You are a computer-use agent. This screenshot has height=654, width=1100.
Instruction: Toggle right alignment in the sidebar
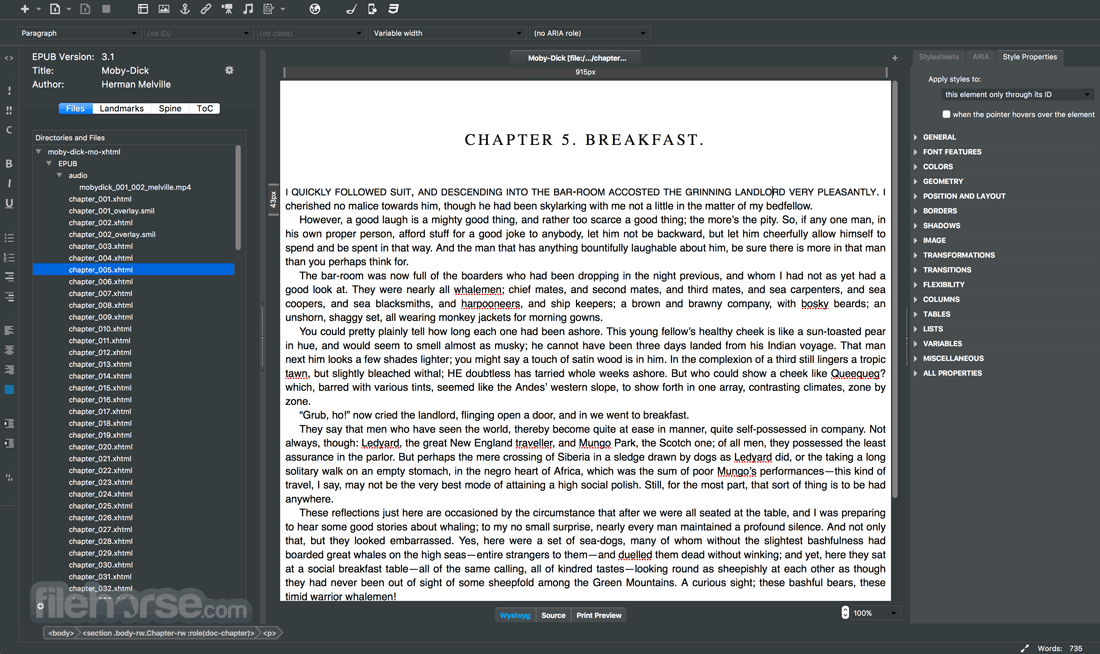(9, 370)
